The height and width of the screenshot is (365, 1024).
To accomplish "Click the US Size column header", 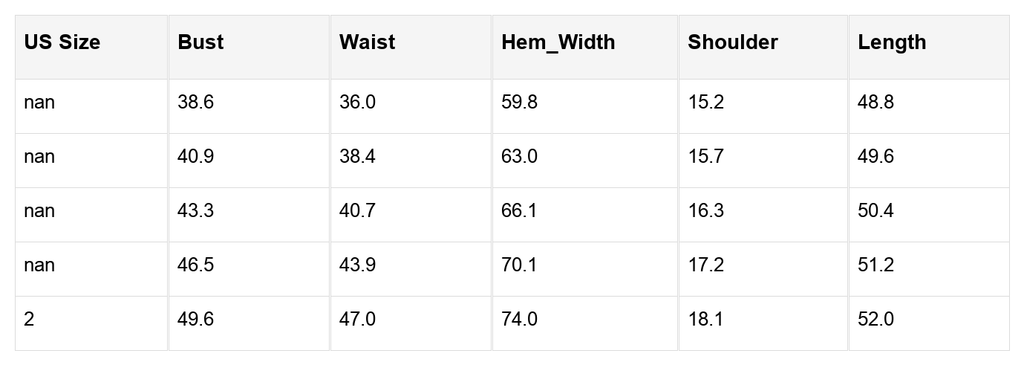I will coord(91,47).
